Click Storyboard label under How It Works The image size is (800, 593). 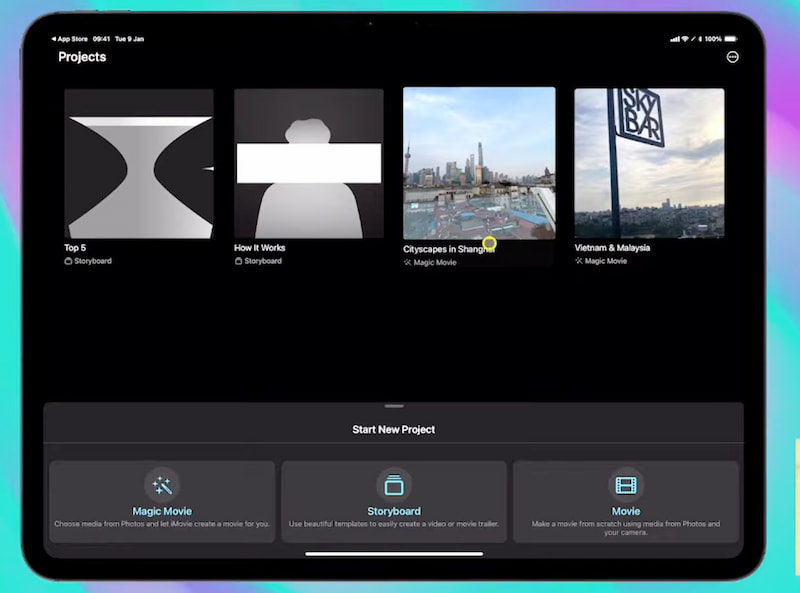(258, 261)
